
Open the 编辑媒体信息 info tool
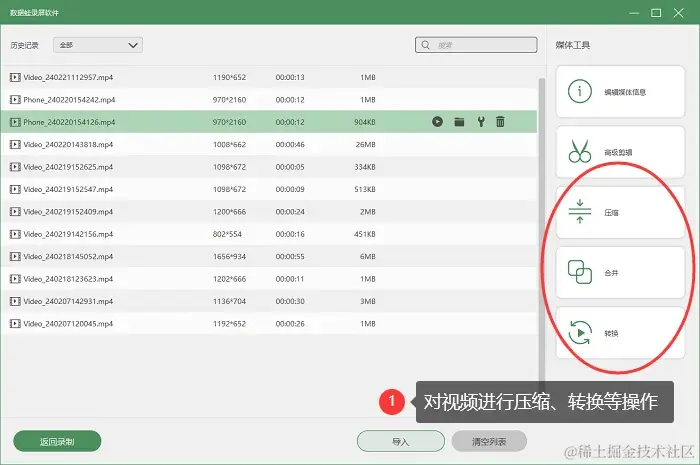click(620, 91)
